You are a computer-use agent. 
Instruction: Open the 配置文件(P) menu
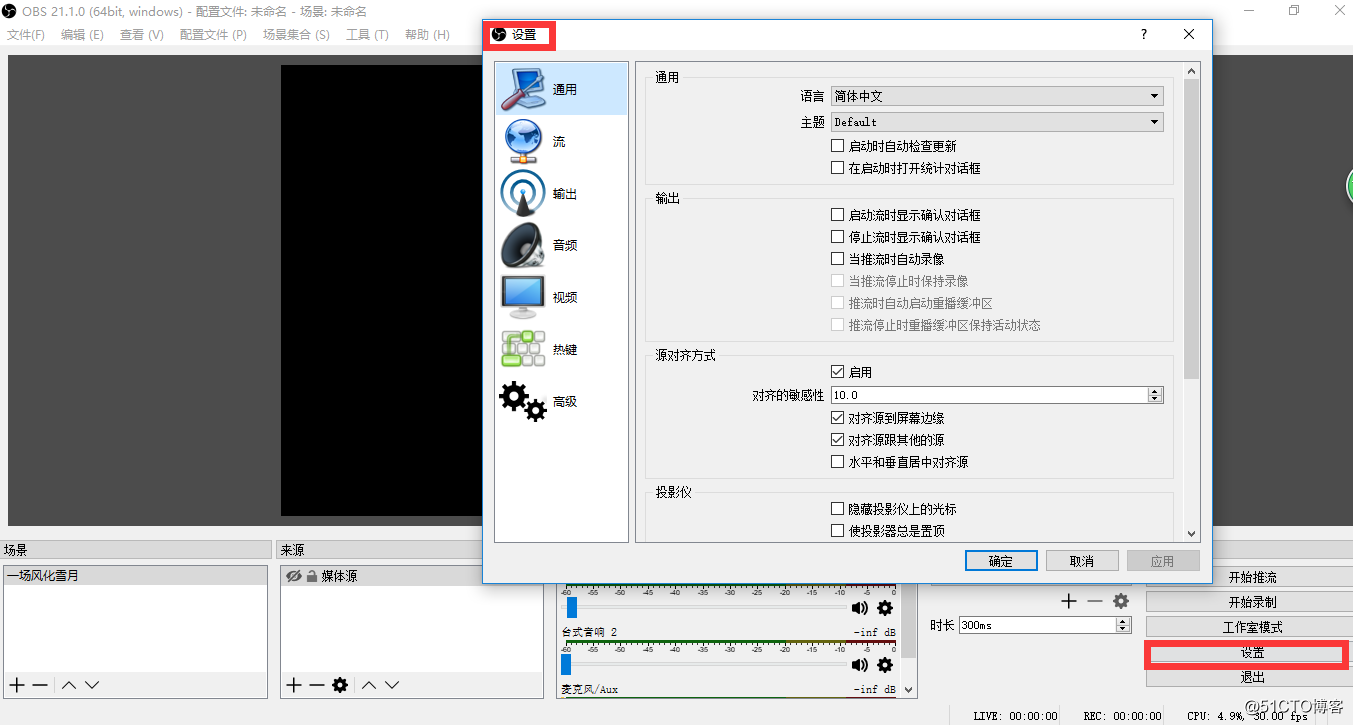213,34
